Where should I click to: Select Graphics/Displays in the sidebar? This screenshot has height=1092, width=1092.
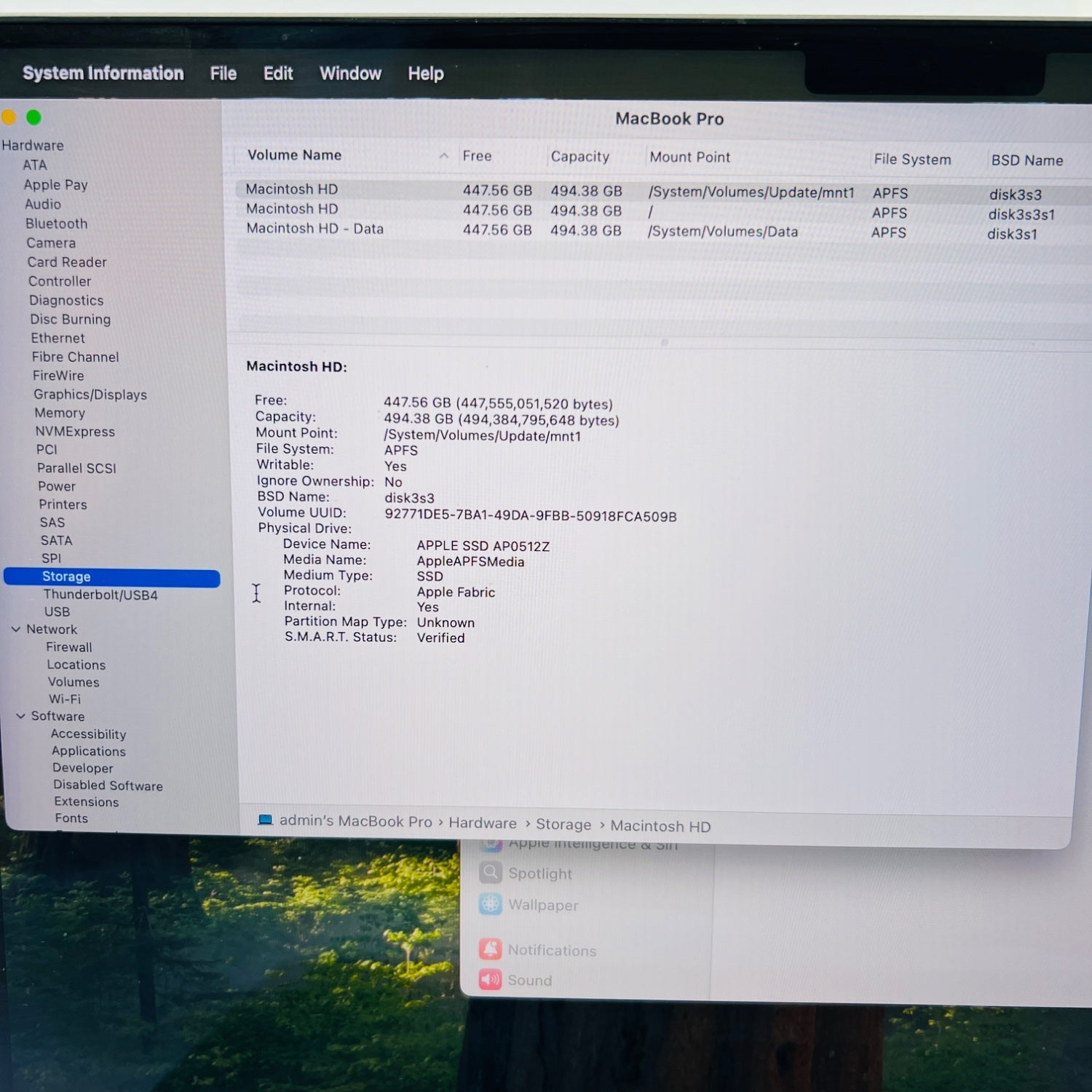90,395
